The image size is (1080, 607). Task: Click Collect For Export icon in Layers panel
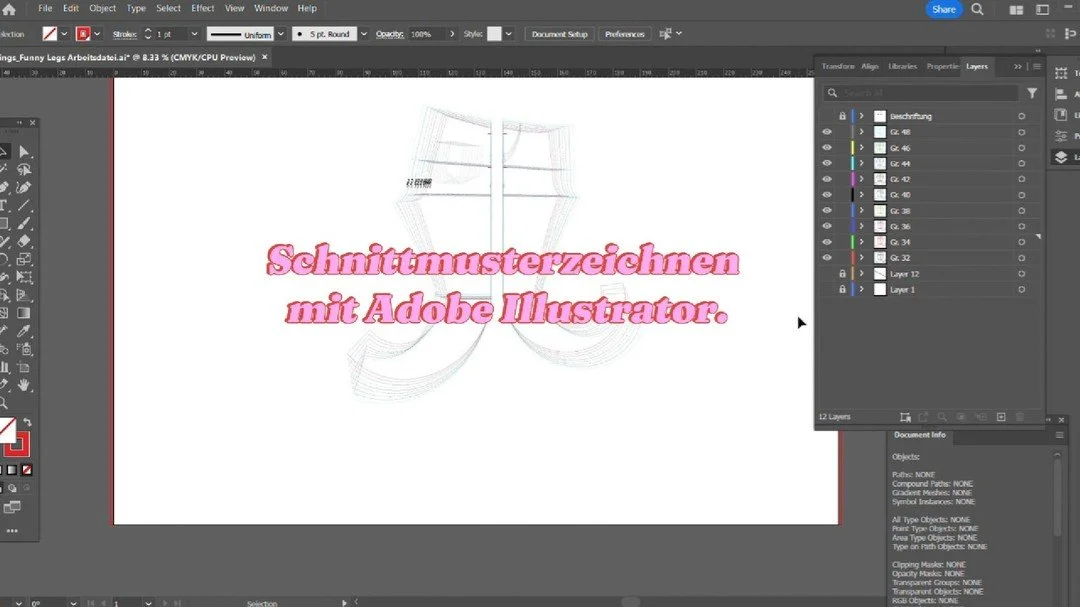923,417
